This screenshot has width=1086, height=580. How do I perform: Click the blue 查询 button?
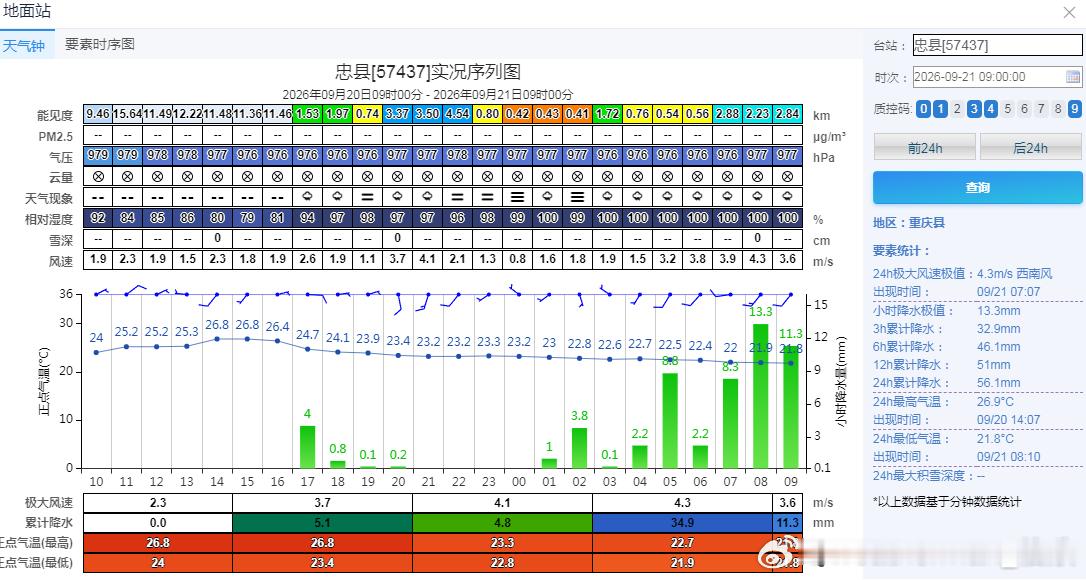click(977, 188)
